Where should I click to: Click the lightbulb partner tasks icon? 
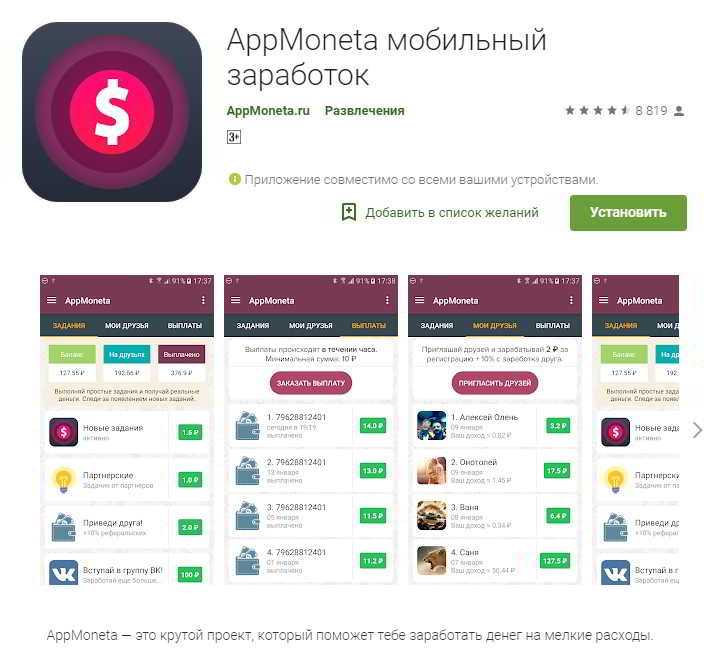click(63, 480)
